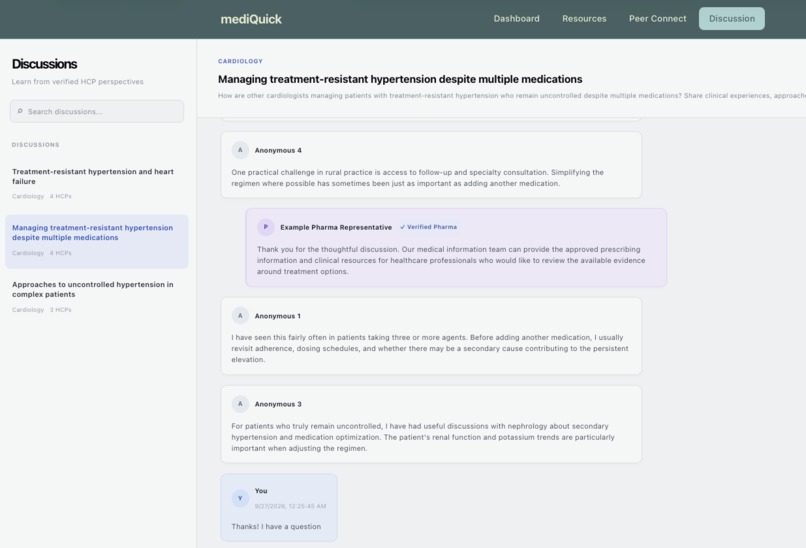Click the Anonymous 1 author name

click(x=278, y=316)
